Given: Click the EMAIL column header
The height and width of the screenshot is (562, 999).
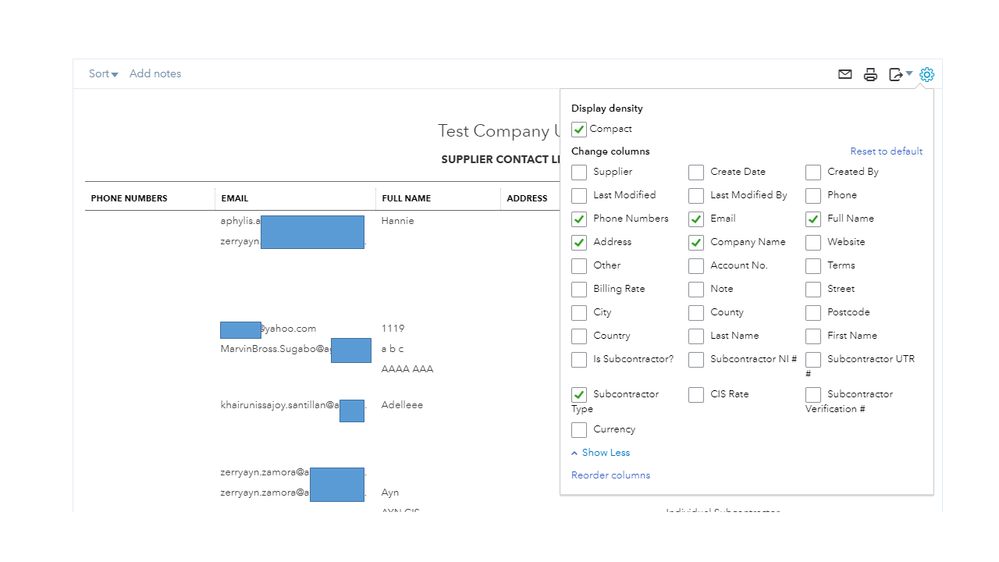Looking at the screenshot, I should [235, 198].
